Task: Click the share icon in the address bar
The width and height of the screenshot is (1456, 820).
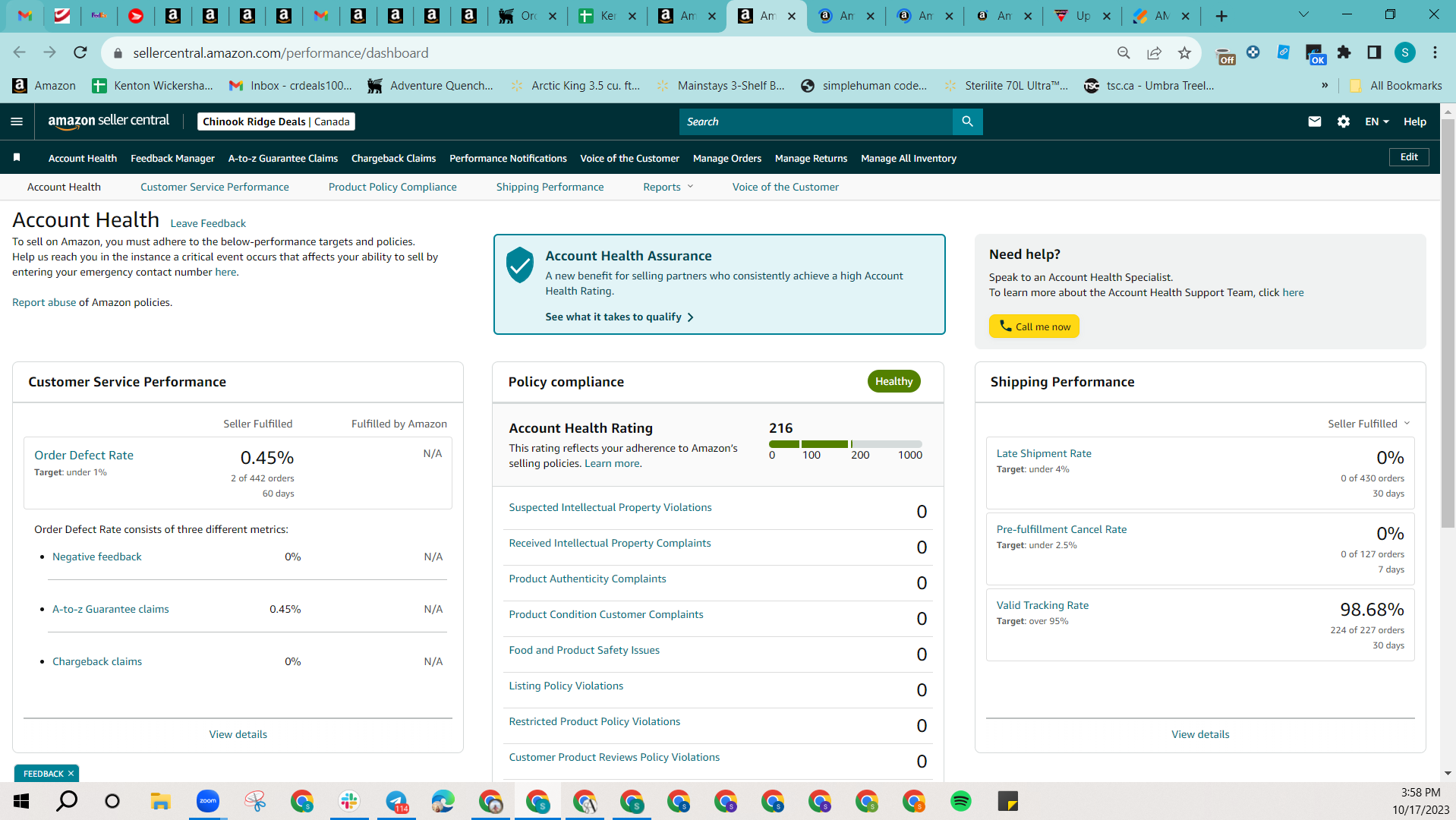Action: pos(1154,52)
